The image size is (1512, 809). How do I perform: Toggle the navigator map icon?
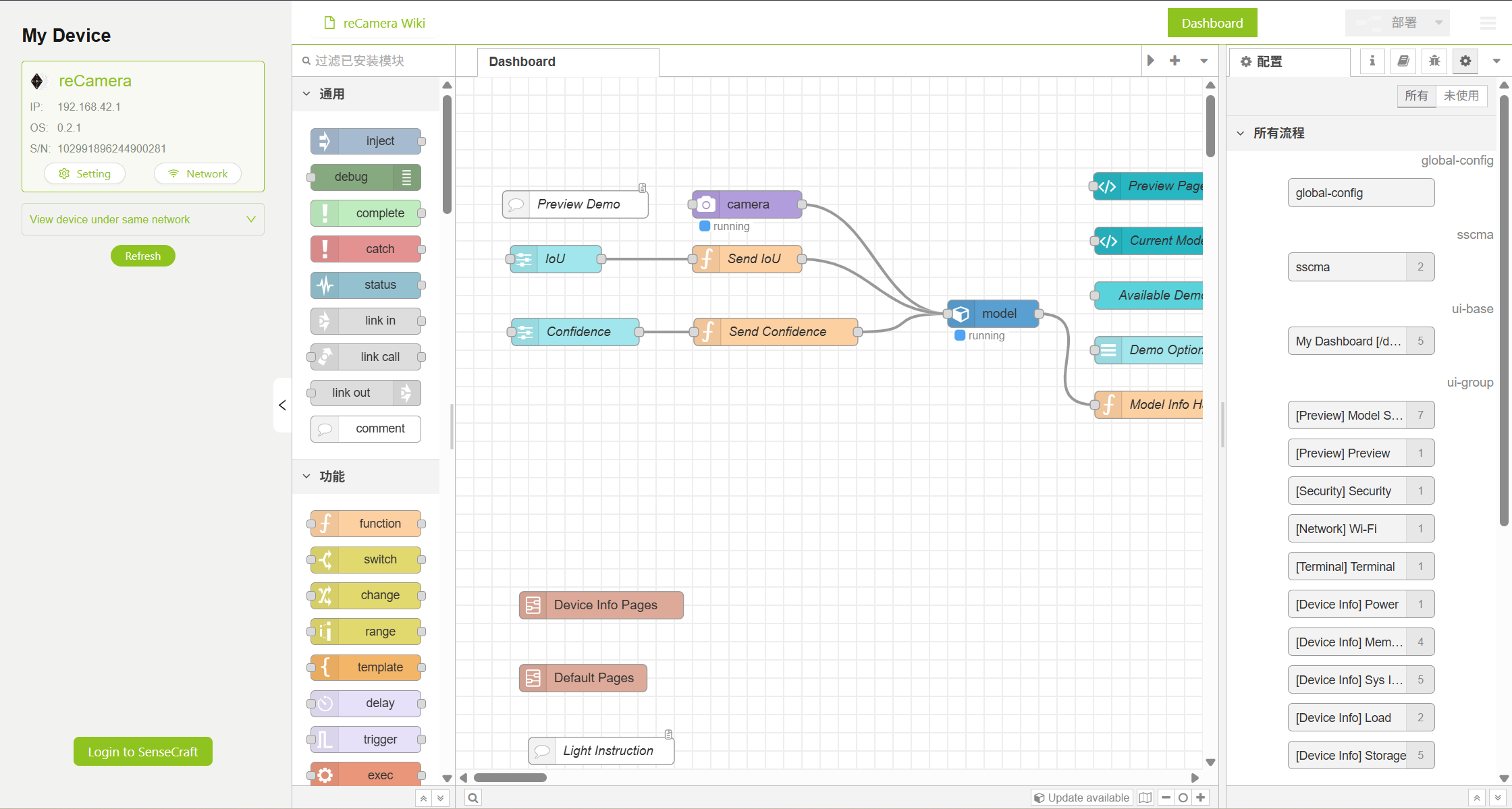(x=1145, y=798)
